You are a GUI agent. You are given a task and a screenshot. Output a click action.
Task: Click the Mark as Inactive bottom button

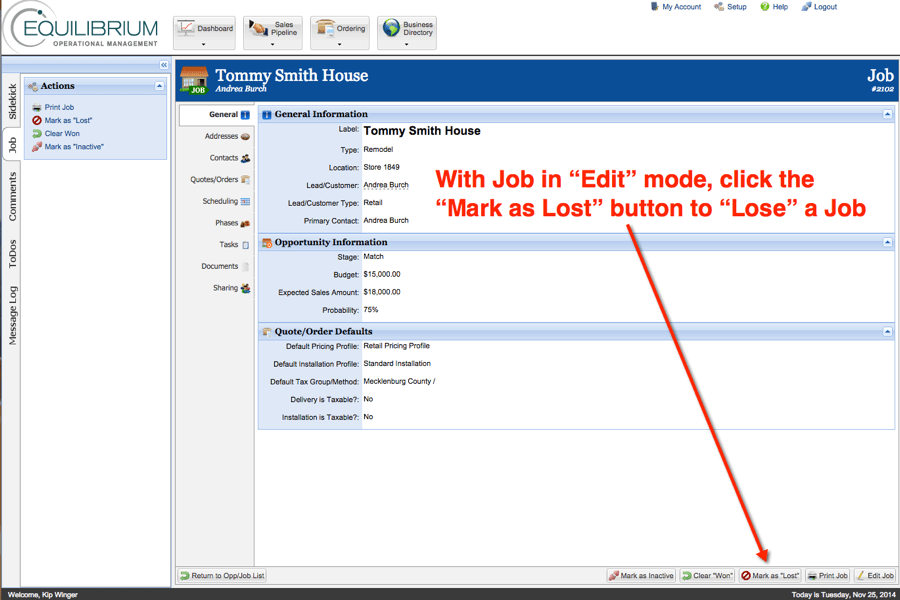point(641,575)
